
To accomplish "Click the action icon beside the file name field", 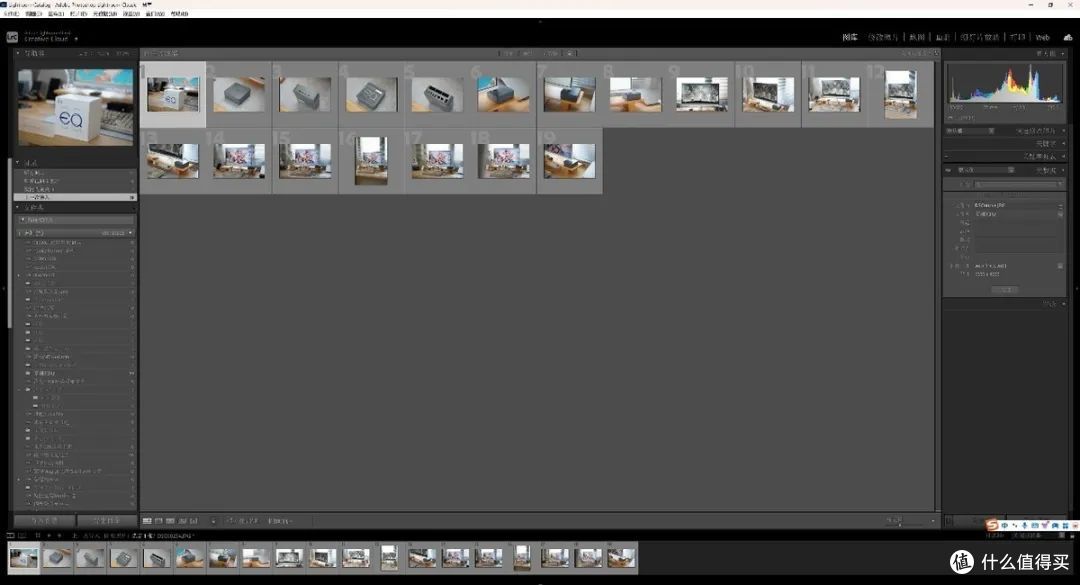I will coord(1060,205).
